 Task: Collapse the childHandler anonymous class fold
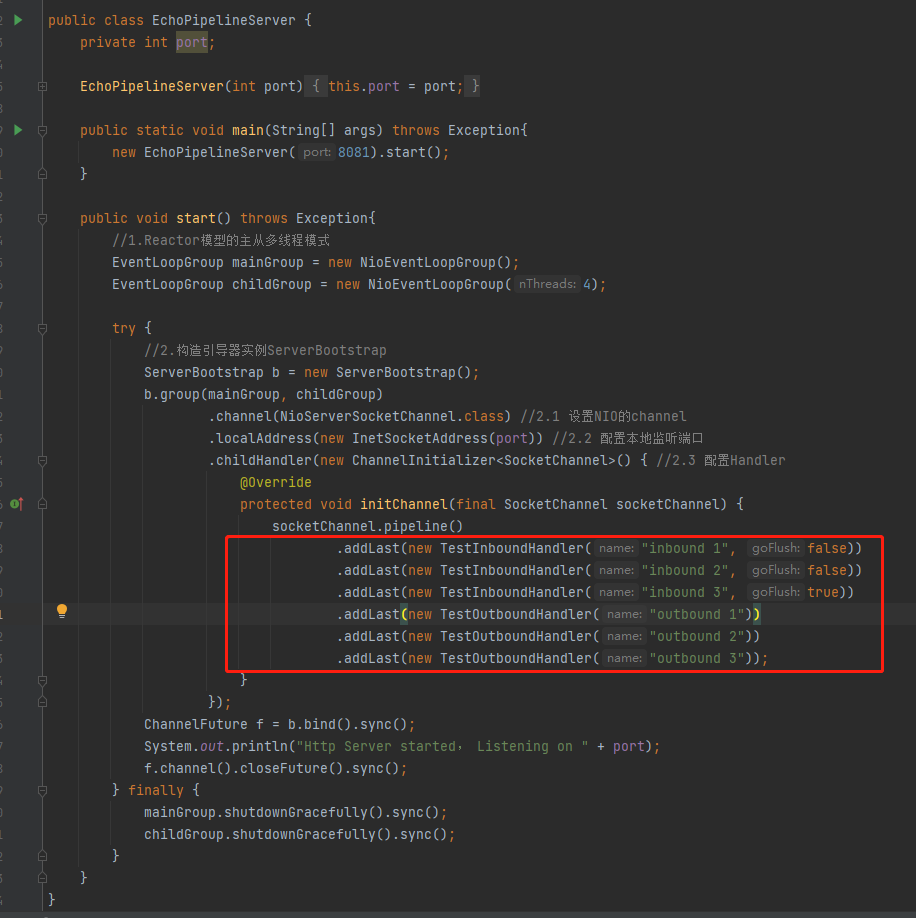click(42, 461)
